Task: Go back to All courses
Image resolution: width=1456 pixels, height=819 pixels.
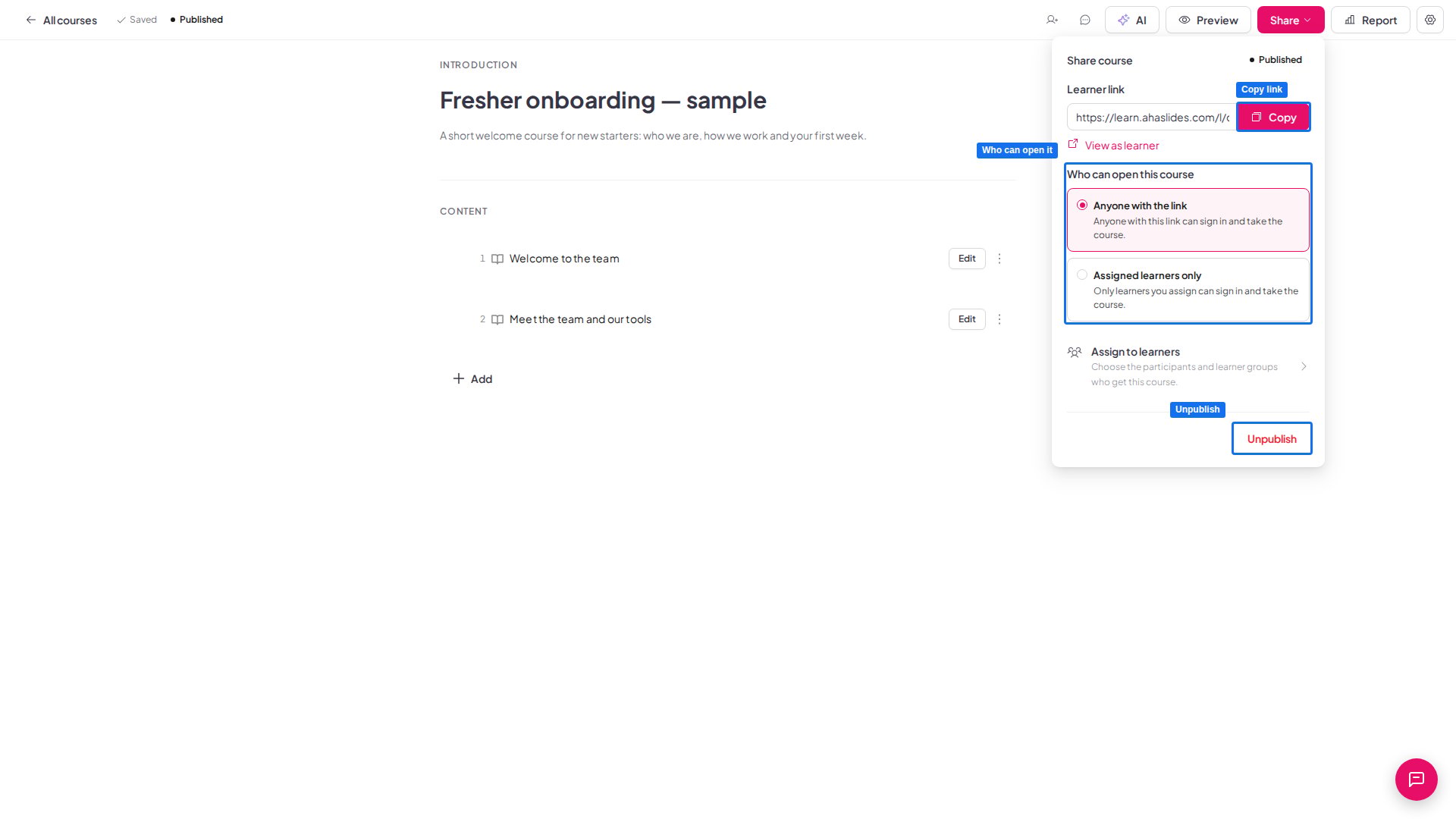Action: pyautogui.click(x=61, y=20)
